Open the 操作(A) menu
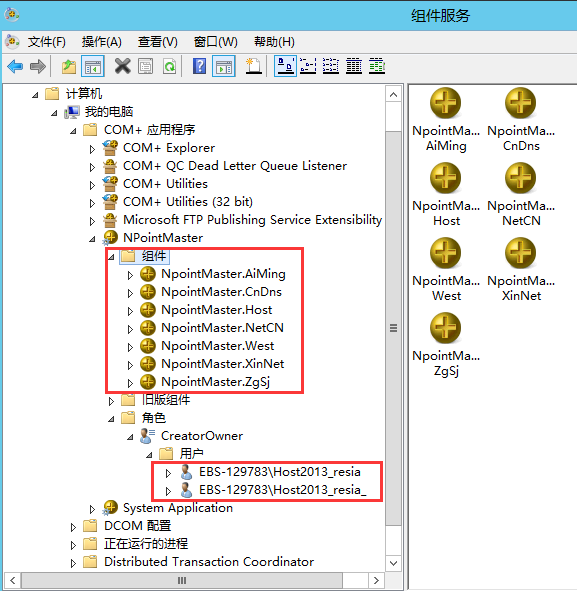This screenshot has height=591, width=577. 102,42
